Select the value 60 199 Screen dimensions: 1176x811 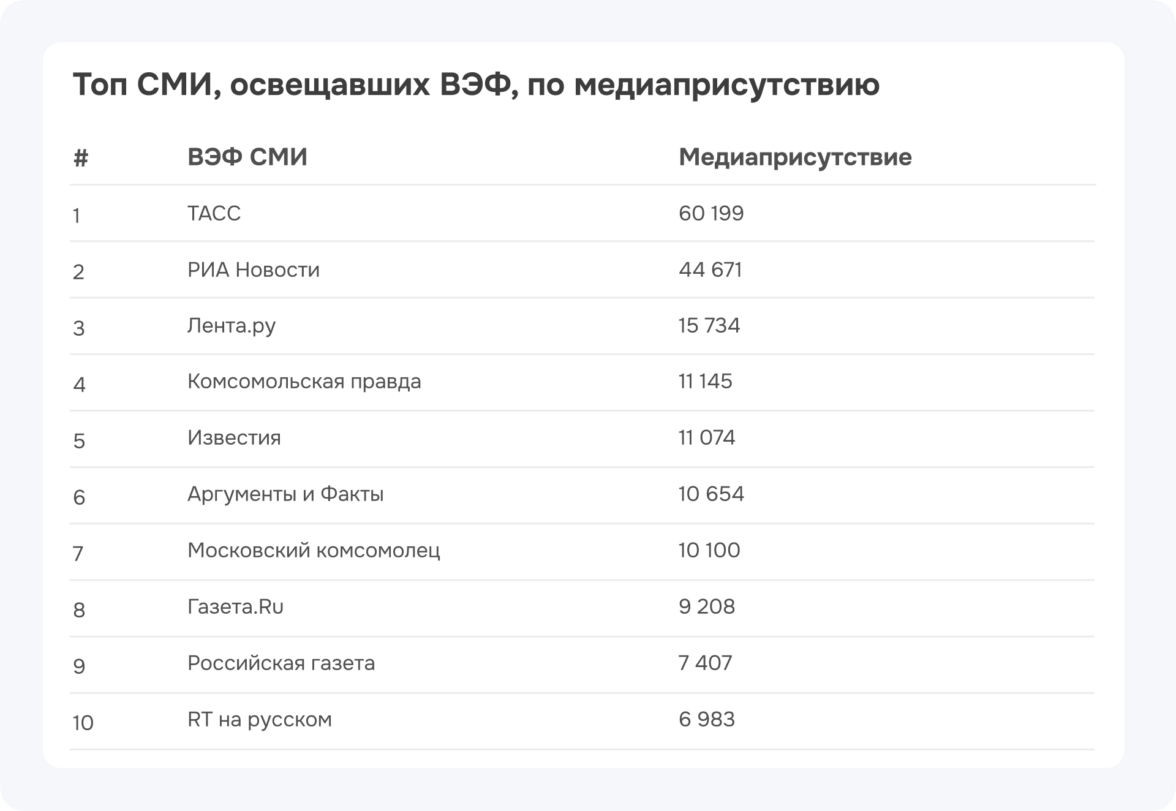(x=711, y=214)
